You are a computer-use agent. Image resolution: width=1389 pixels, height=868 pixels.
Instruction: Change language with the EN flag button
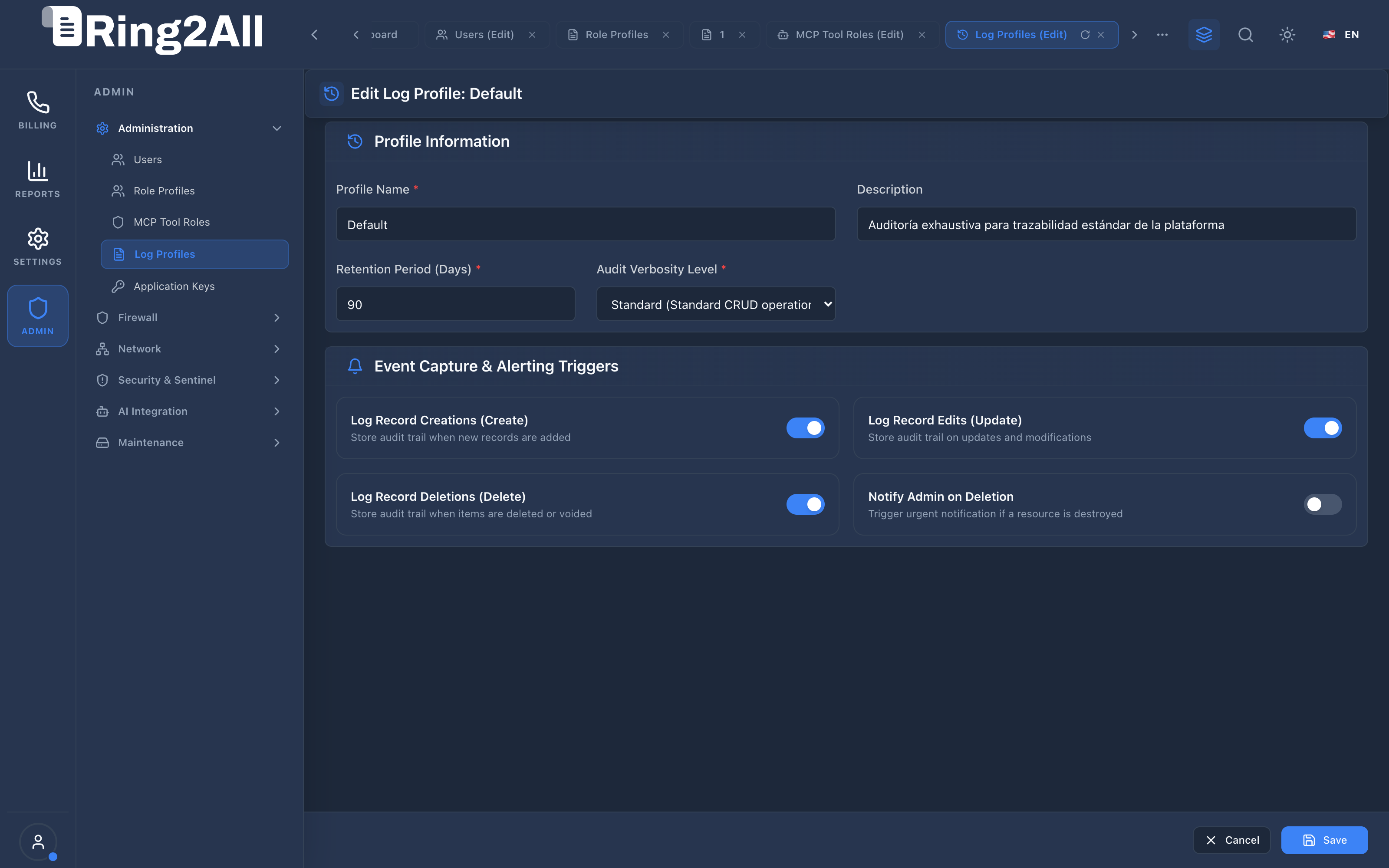coord(1341,34)
